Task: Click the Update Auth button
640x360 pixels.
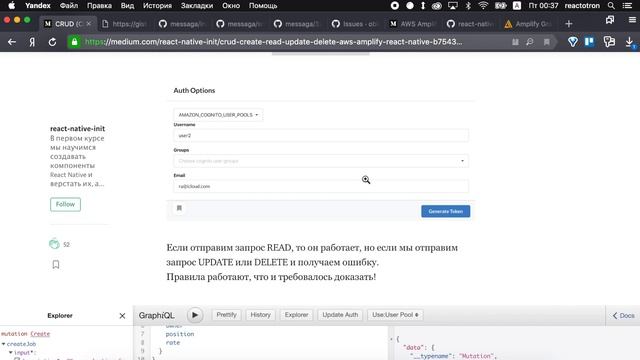Action: (340, 315)
